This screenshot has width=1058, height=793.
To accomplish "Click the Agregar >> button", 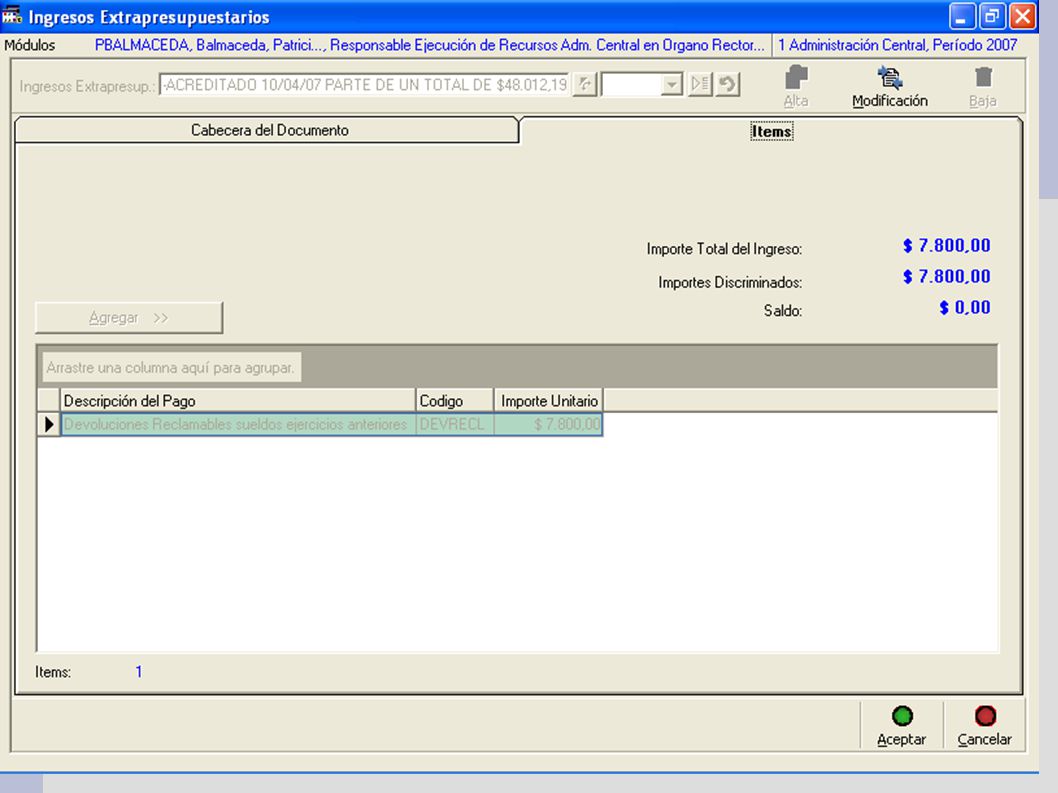I will coord(129,317).
